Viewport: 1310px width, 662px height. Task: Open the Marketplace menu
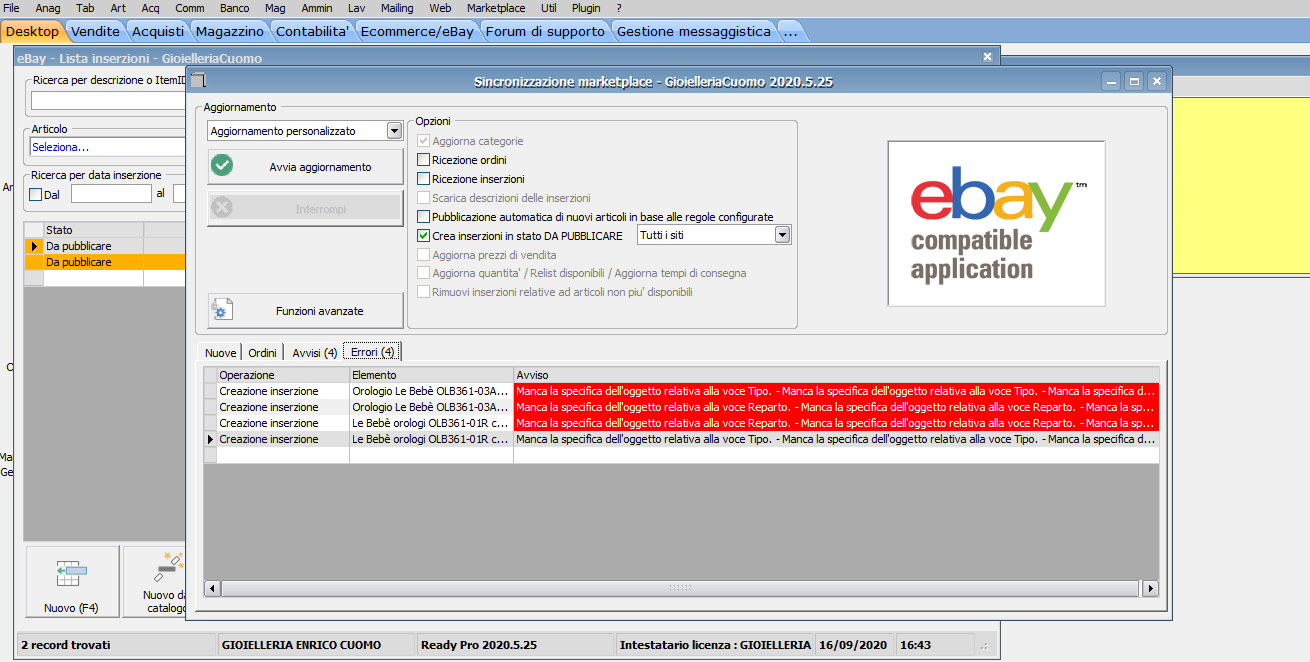496,8
